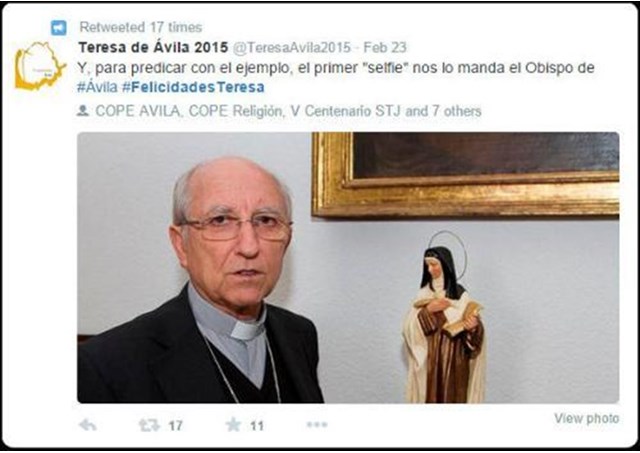Open the attached photo with the Saint Teresa statue
This screenshot has width=640, height=453.
[348, 268]
